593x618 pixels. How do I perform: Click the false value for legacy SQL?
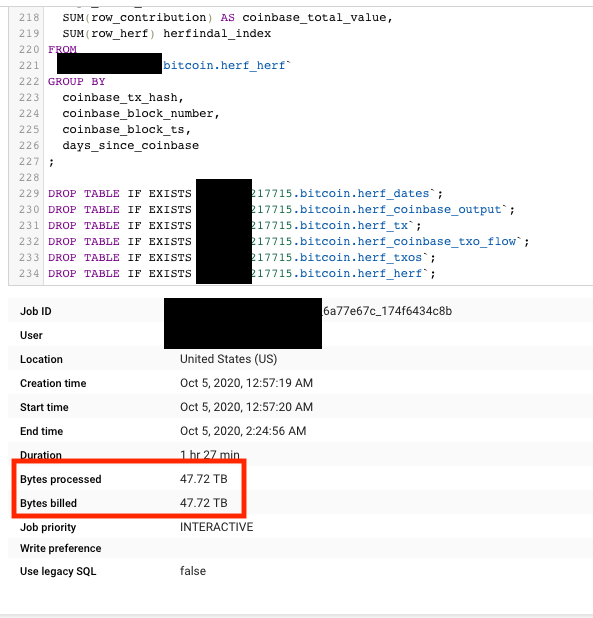pyautogui.click(x=193, y=571)
